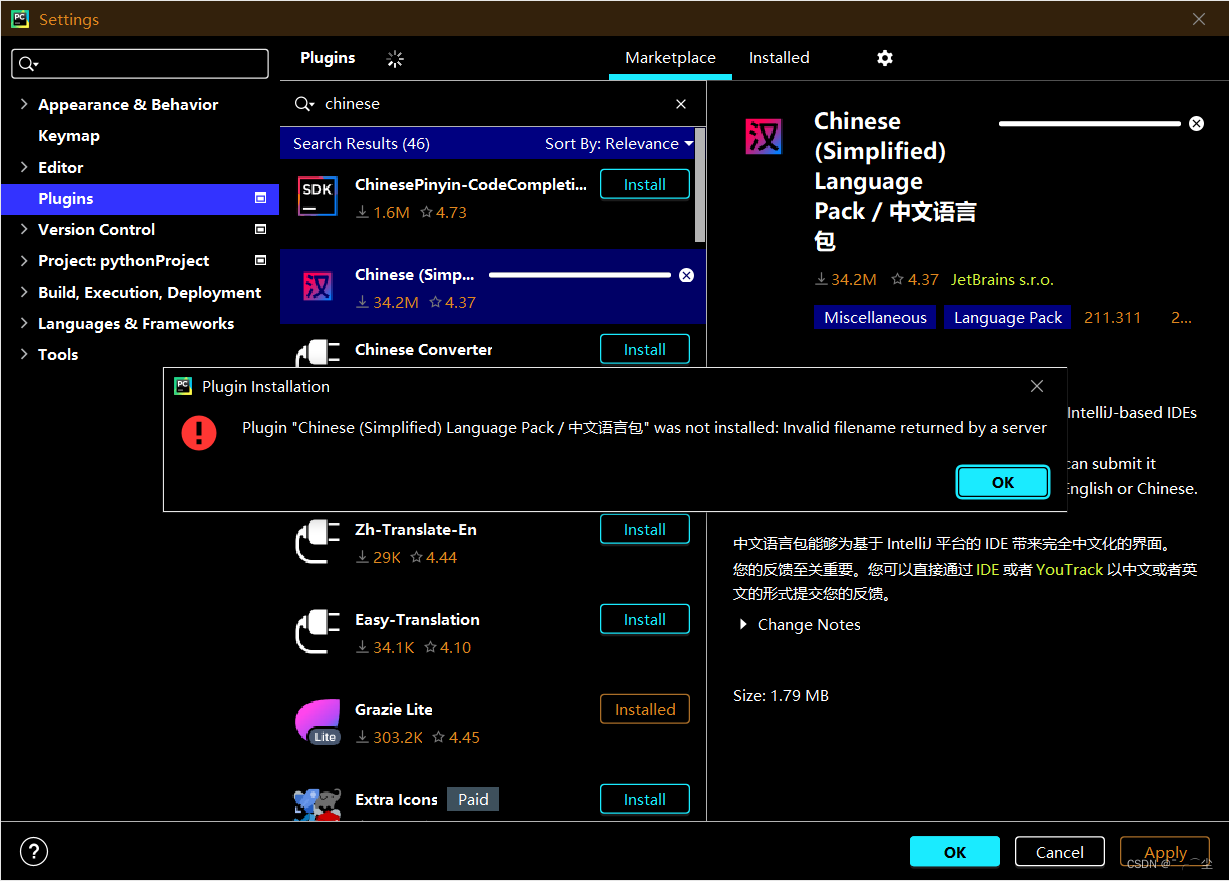1229x881 pixels.
Task: Install ChinesePinyin-CodeCompletion plugin
Action: pyautogui.click(x=645, y=184)
